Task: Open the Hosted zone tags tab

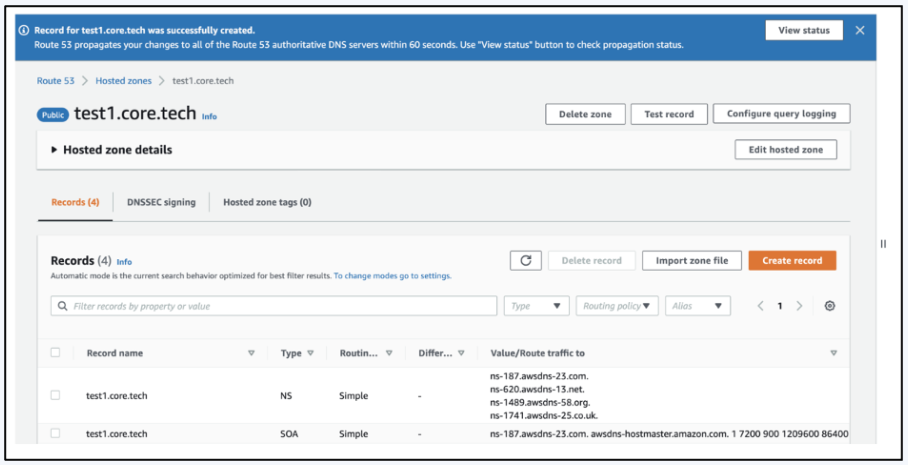Action: (x=267, y=202)
